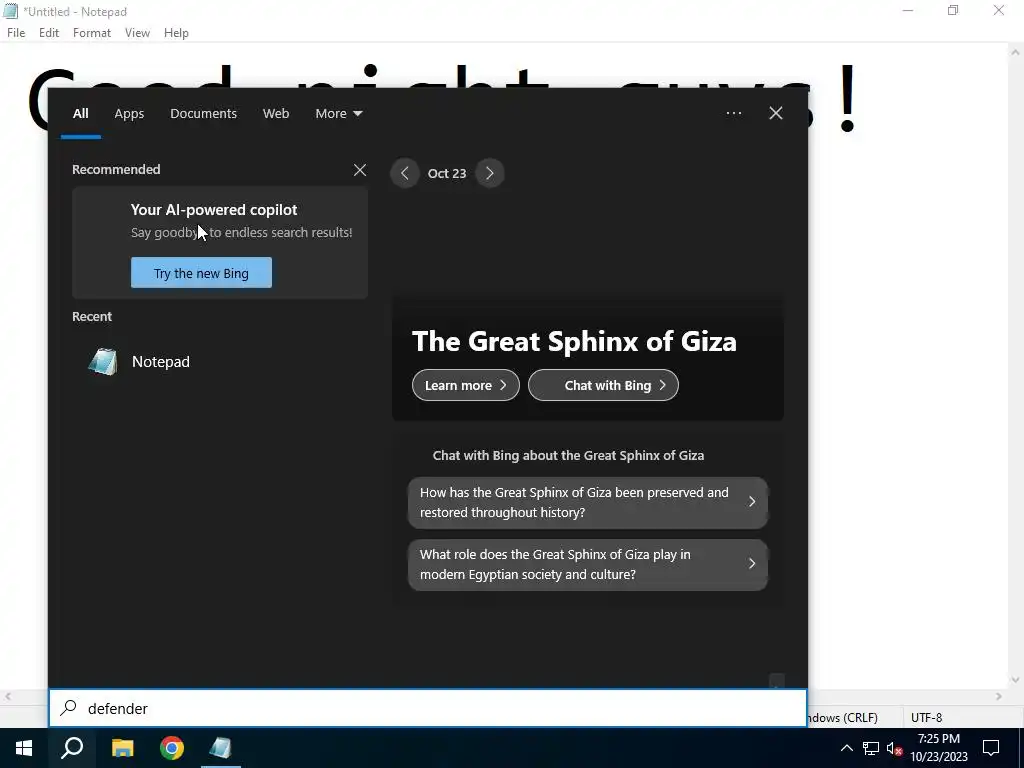Click the magnifier icon in the search box

[x=69, y=708]
